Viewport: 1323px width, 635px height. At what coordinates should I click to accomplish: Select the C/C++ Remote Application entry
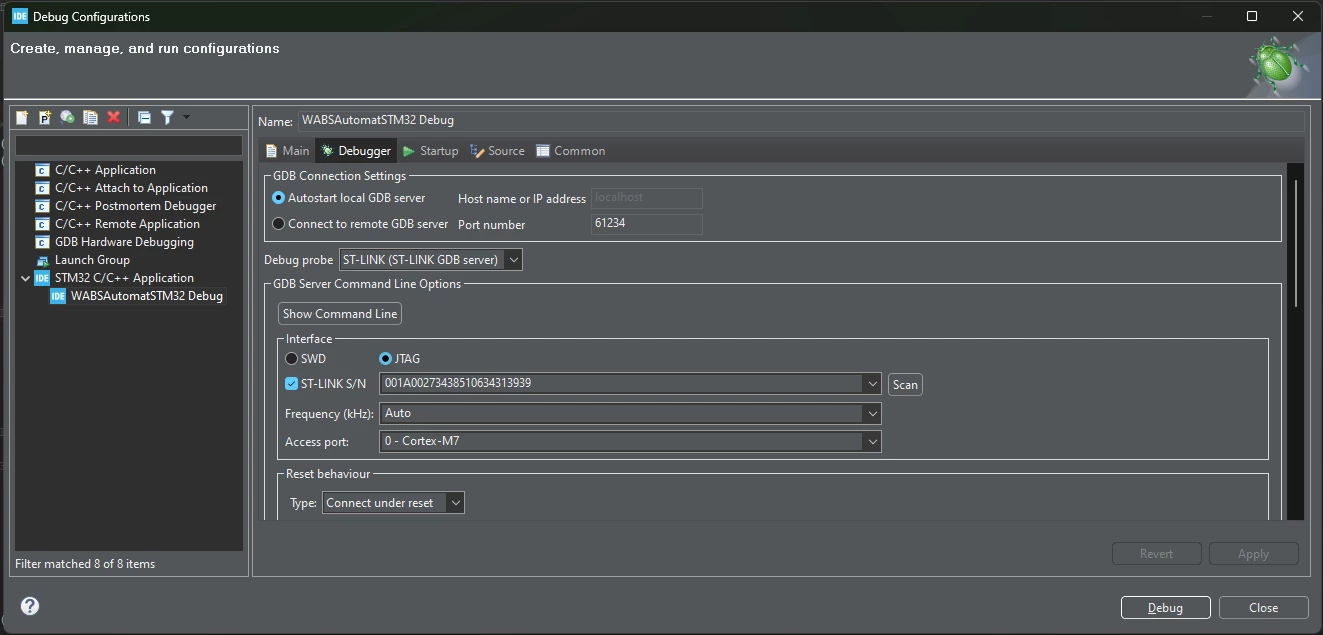(x=127, y=224)
